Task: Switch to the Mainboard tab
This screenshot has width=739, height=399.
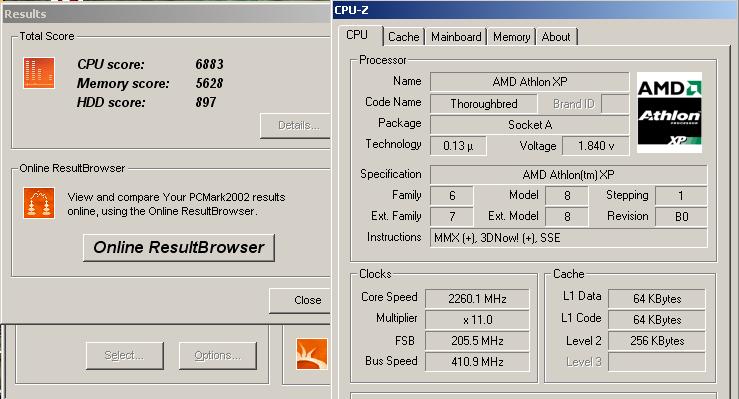Action: 456,37
